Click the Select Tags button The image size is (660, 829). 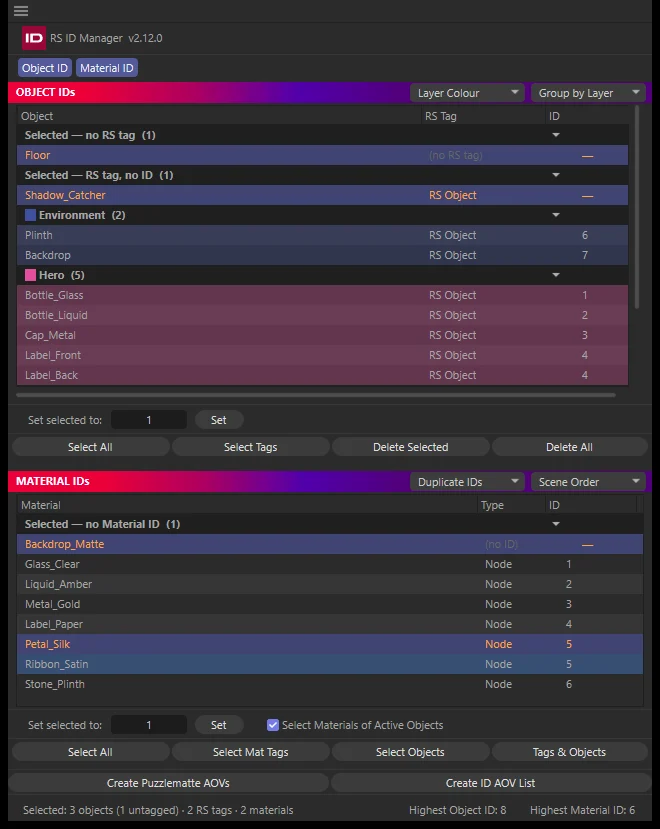[x=251, y=447]
